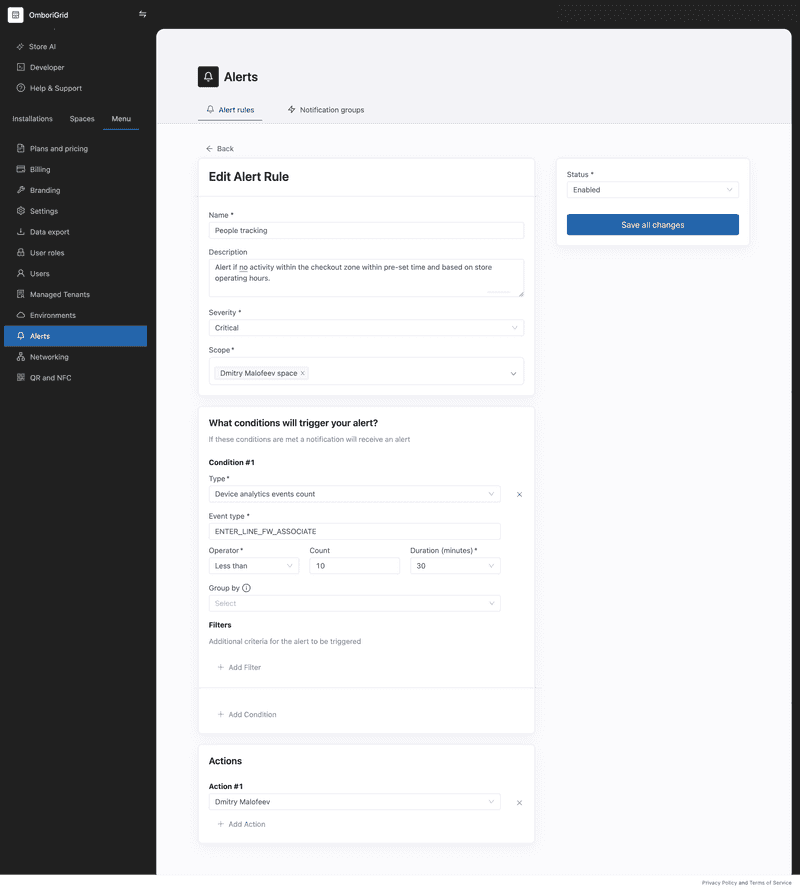
Task: Switch to the Spaces tab
Action: [81, 118]
